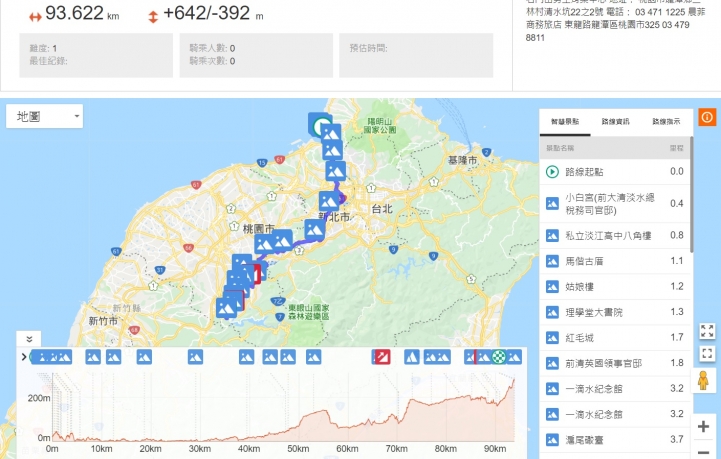This screenshot has height=459, width=721.
Task: Zoom out the map with minus
Action: [703, 452]
